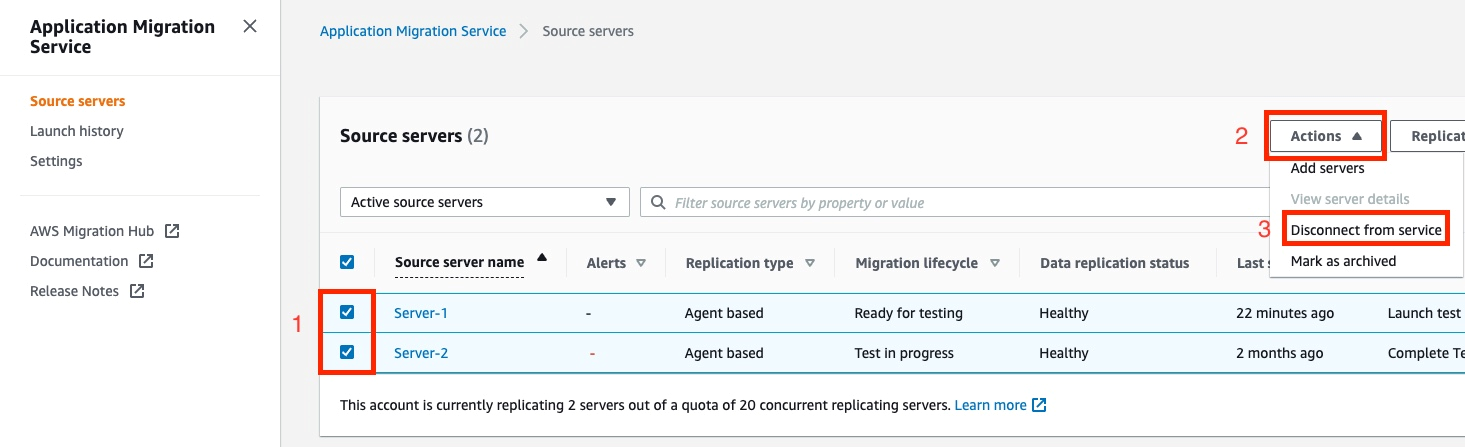Close the Application Migration Service sidebar

(x=250, y=26)
